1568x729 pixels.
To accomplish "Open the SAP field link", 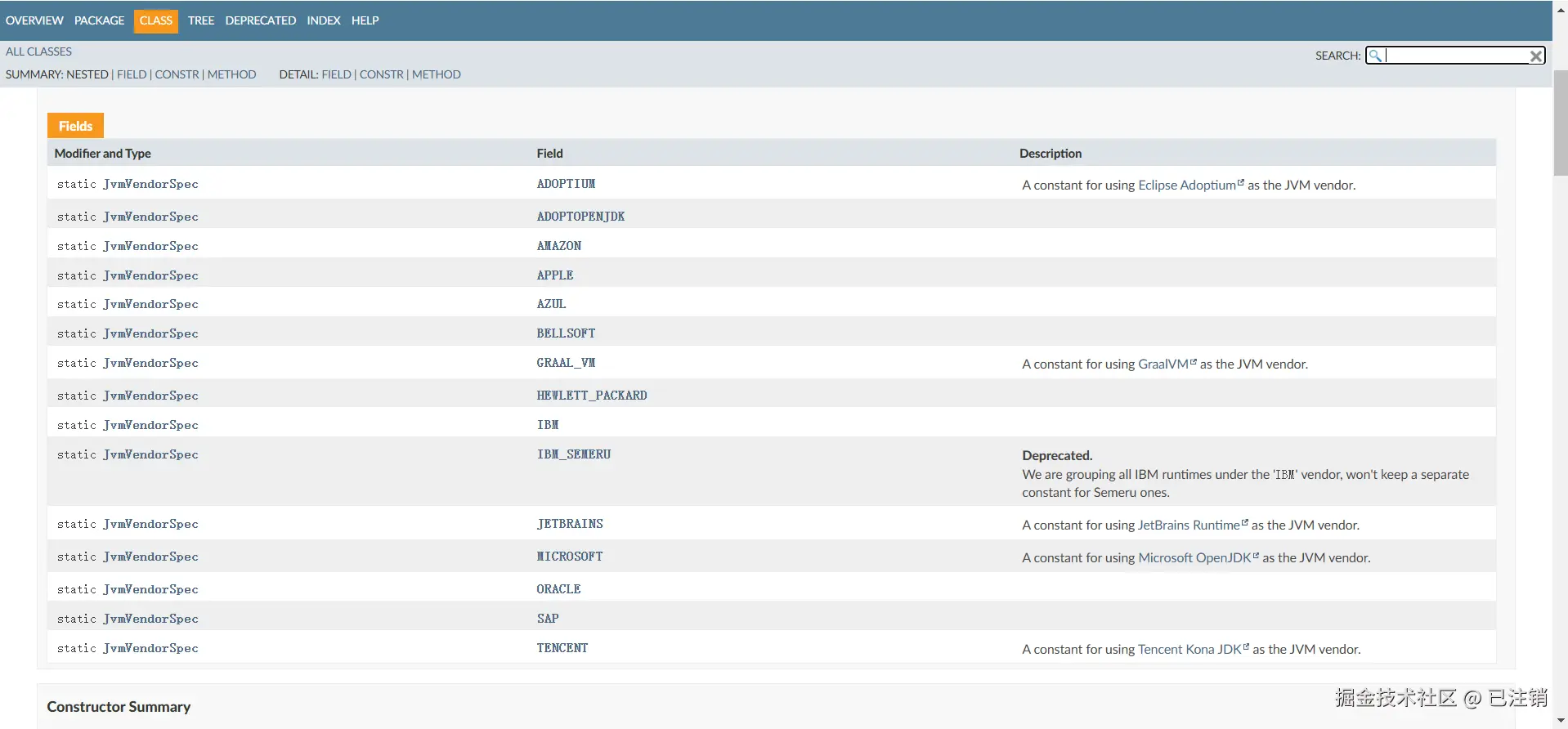I will click(548, 619).
